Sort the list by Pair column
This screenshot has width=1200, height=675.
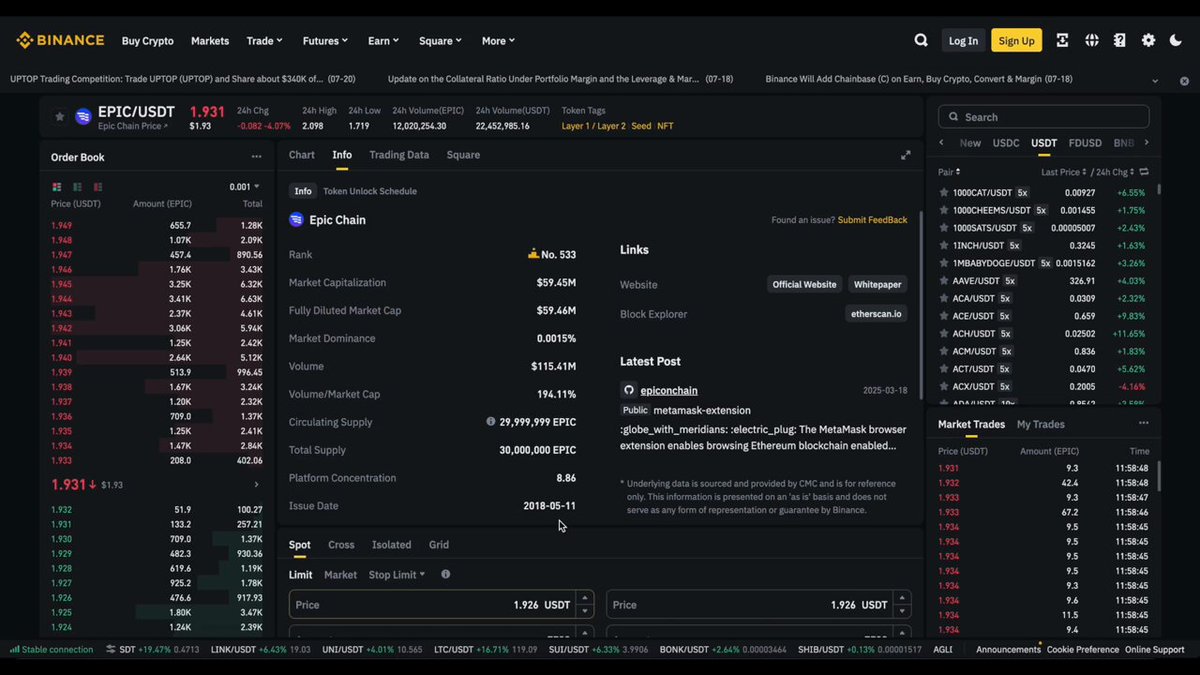point(948,172)
